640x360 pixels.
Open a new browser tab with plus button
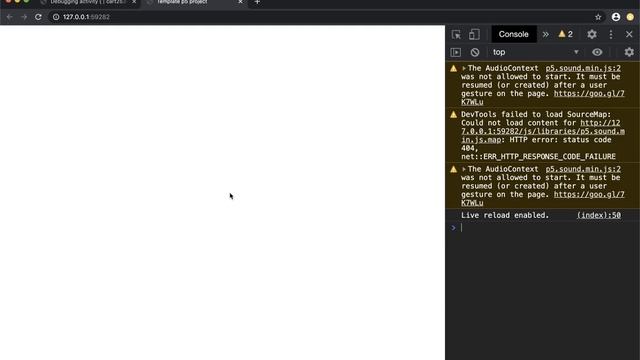(x=257, y=2)
